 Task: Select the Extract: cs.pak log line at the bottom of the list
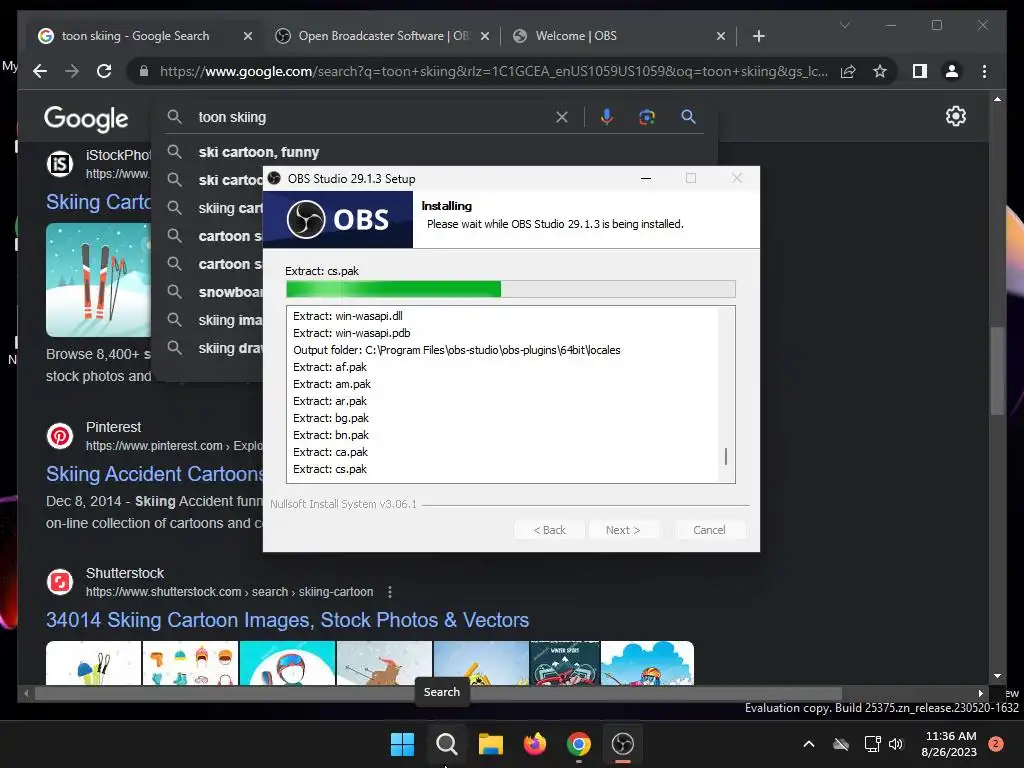pos(330,469)
